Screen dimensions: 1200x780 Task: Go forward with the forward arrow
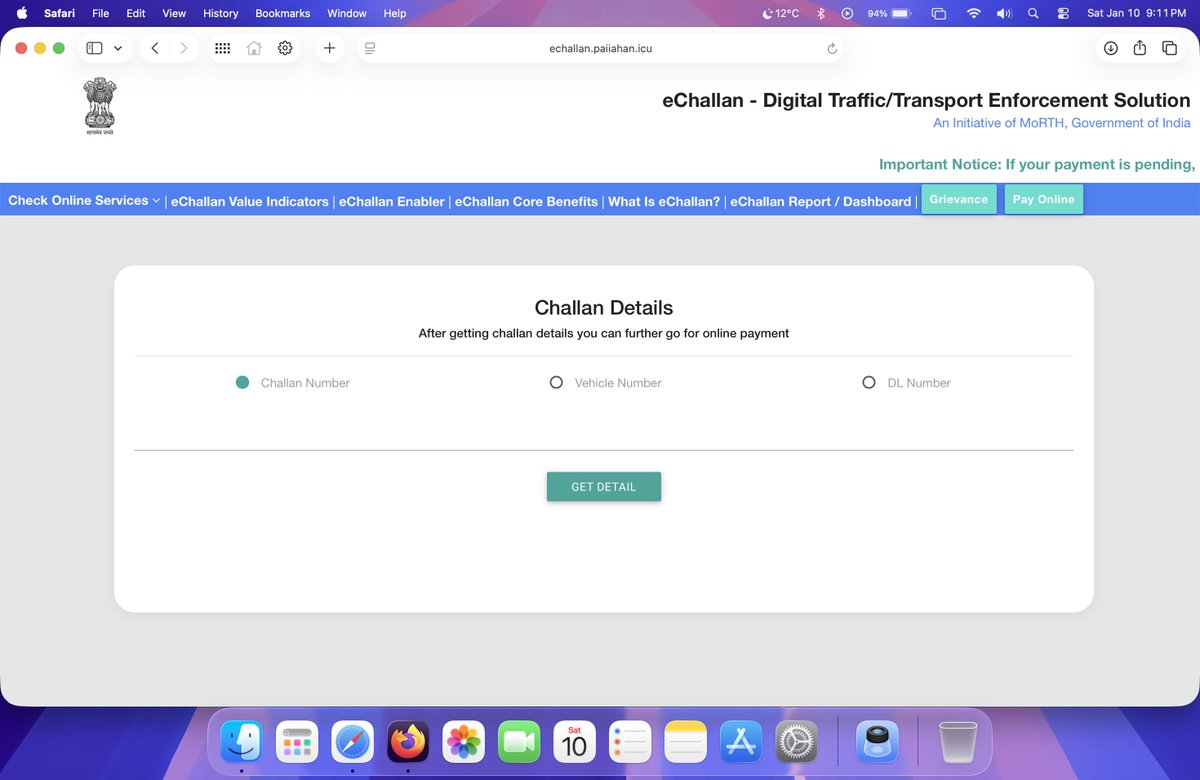(183, 48)
